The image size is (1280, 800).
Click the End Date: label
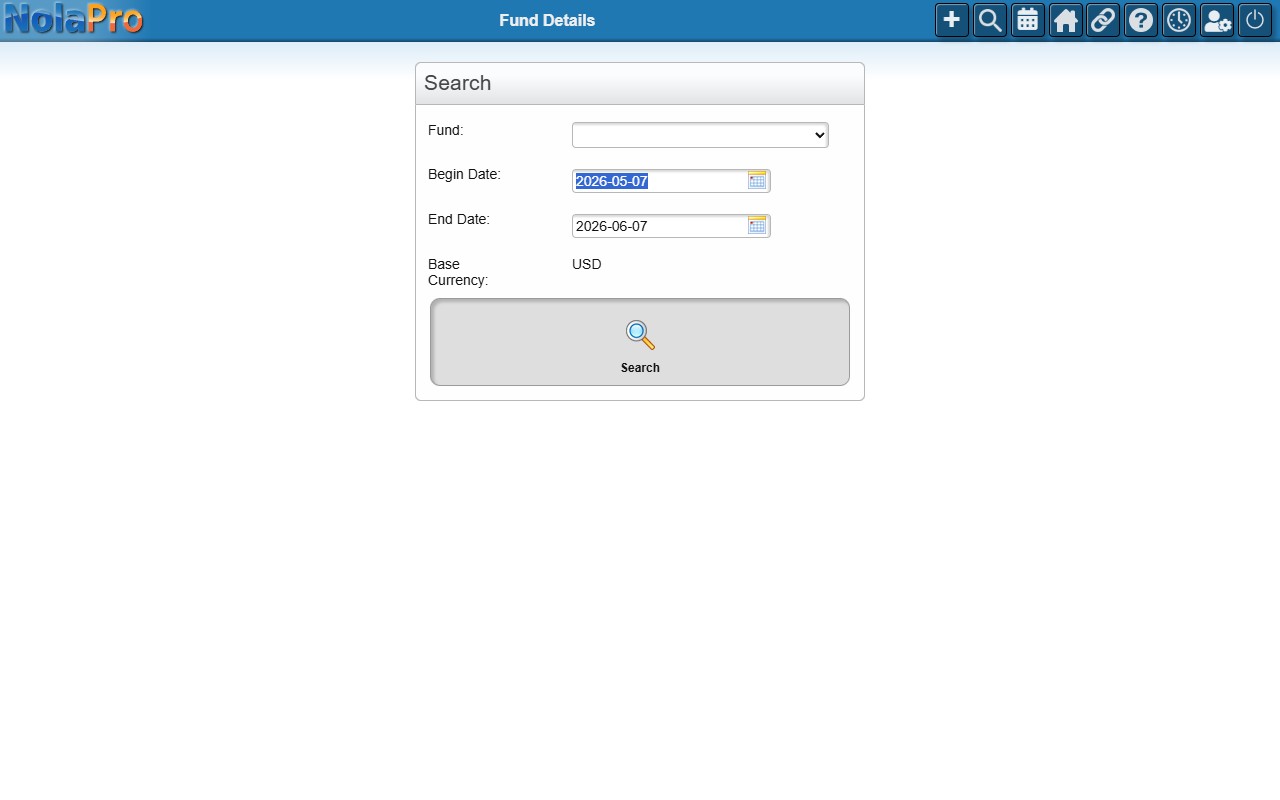click(459, 219)
